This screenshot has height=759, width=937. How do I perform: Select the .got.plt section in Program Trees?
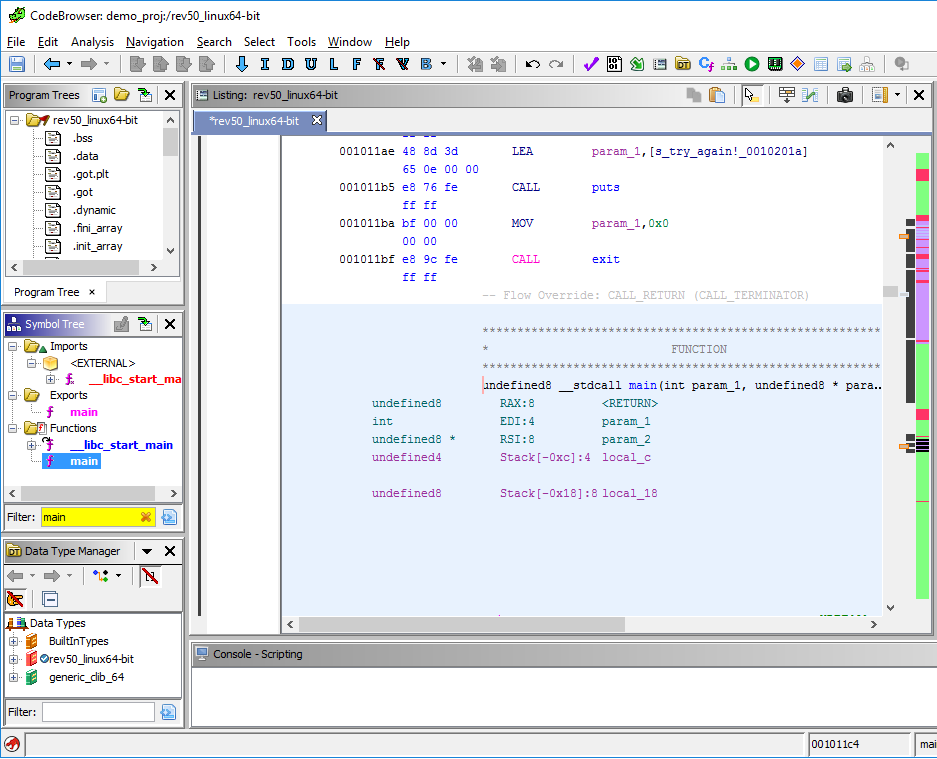tap(89, 174)
